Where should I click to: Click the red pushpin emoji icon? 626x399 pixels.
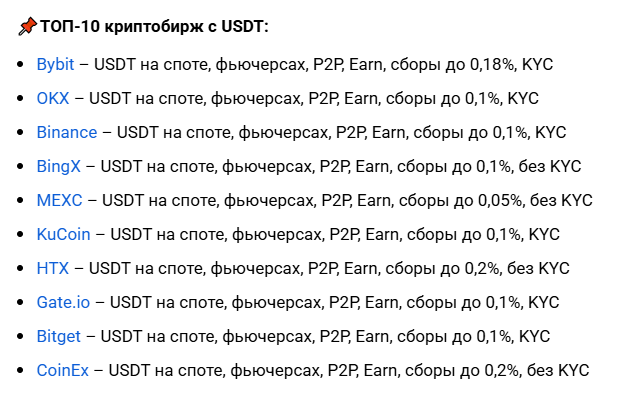[27, 27]
